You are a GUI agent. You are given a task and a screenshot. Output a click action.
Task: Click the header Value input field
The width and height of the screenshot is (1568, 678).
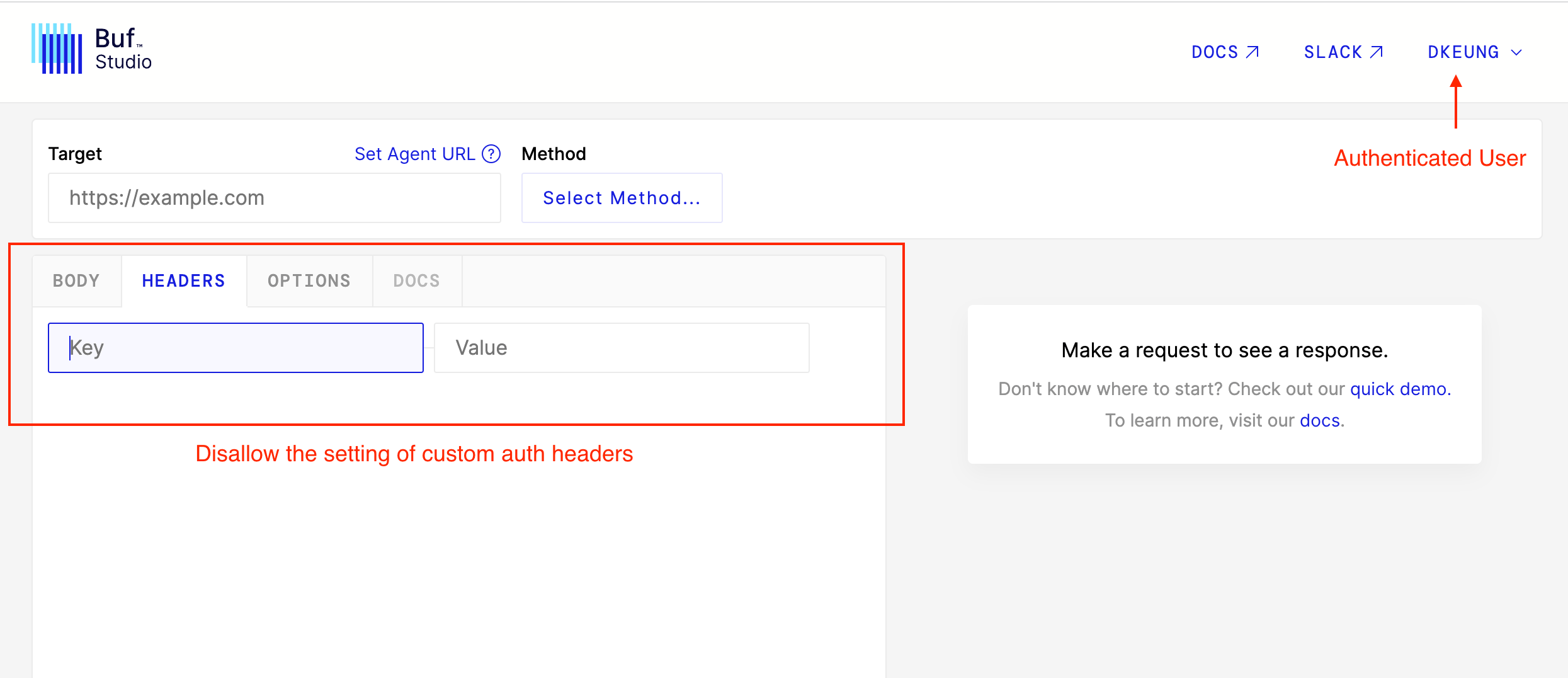[x=622, y=348]
